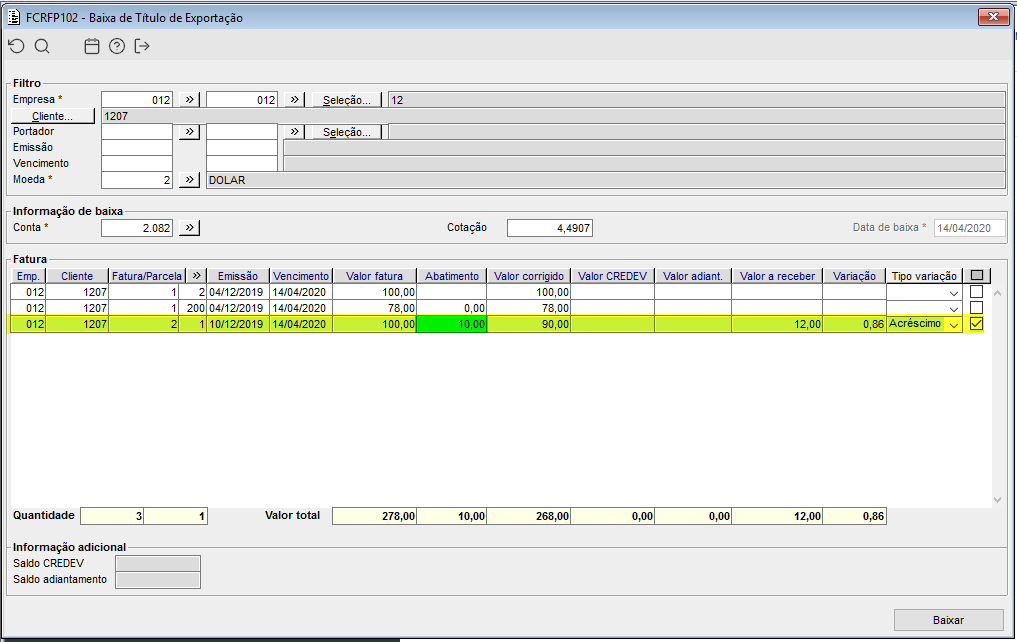Click the Moeda field containing 2
Image resolution: width=1017 pixels, height=642 pixels.
point(137,180)
